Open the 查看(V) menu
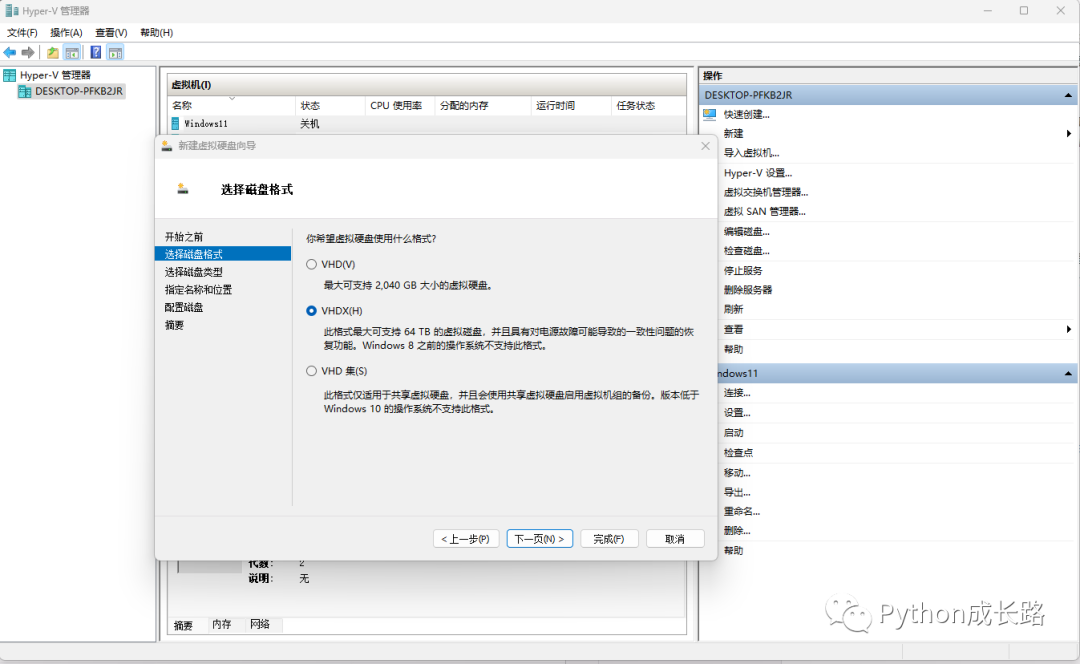This screenshot has width=1080, height=664. (111, 32)
